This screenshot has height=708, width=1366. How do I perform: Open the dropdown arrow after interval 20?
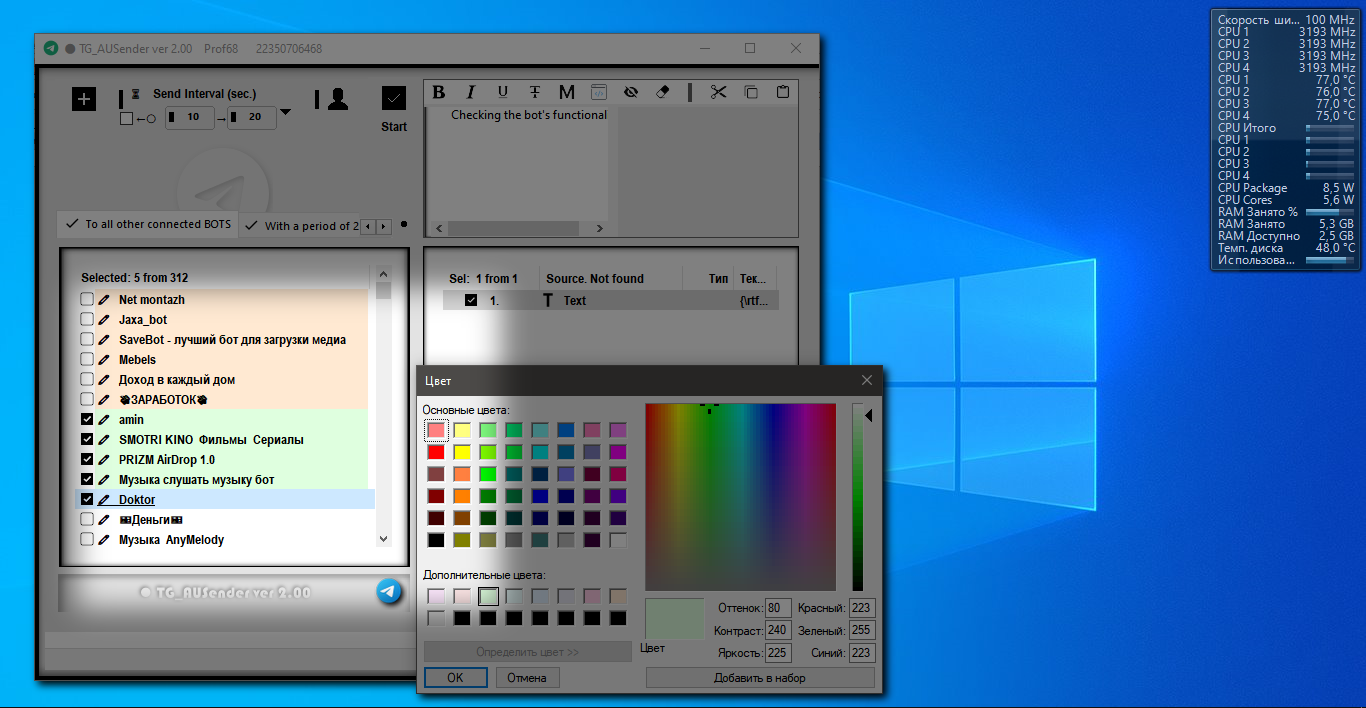[285, 113]
